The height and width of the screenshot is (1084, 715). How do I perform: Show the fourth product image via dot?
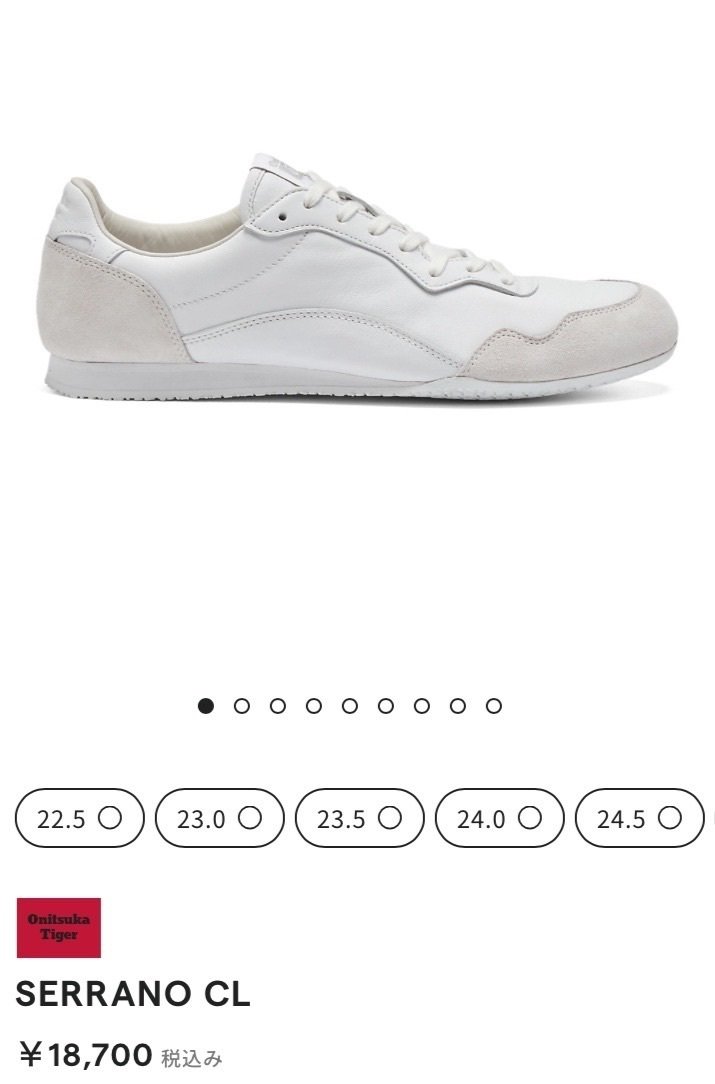[313, 706]
